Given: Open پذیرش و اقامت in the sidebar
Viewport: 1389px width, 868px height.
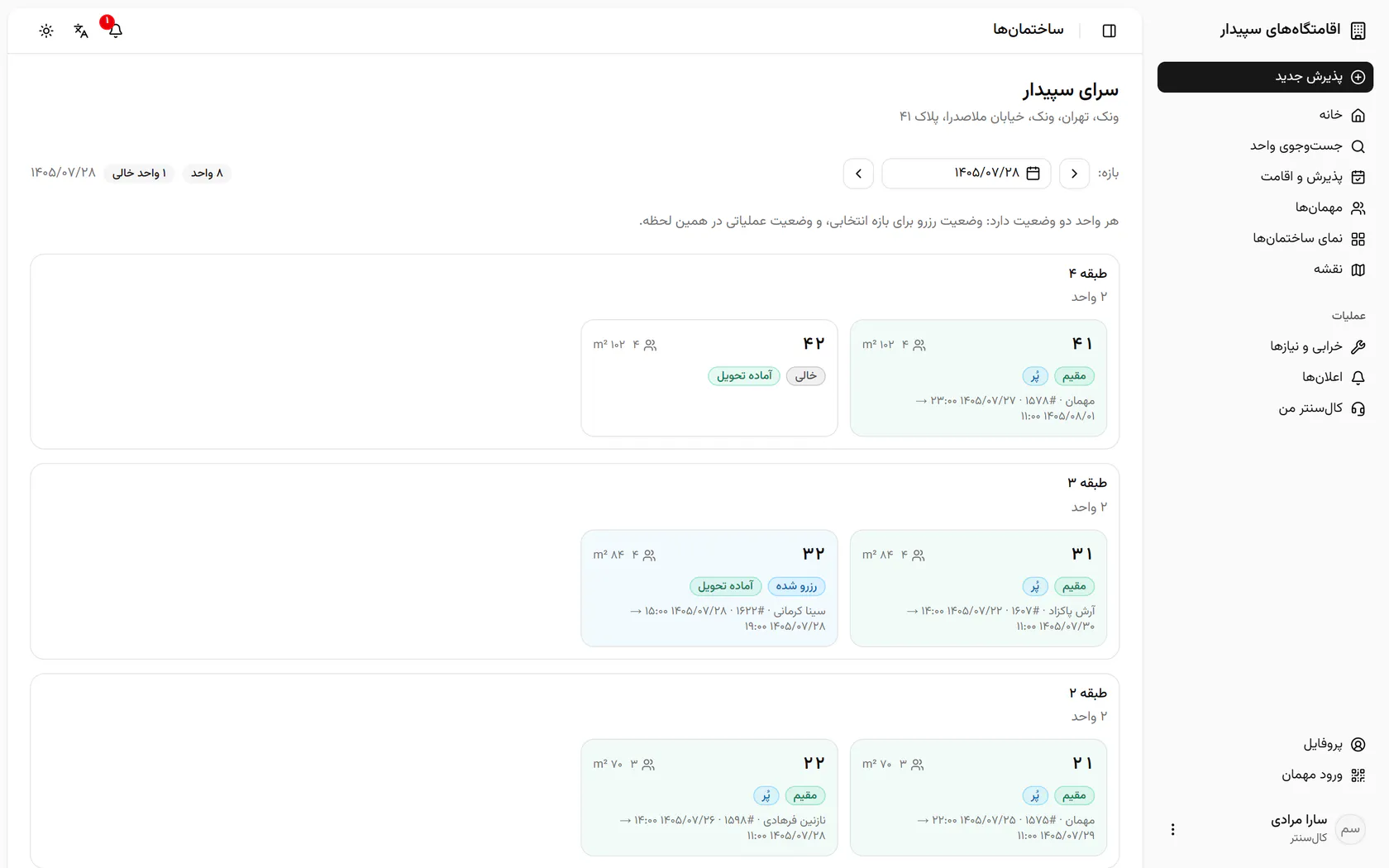Looking at the screenshot, I should [1265, 177].
